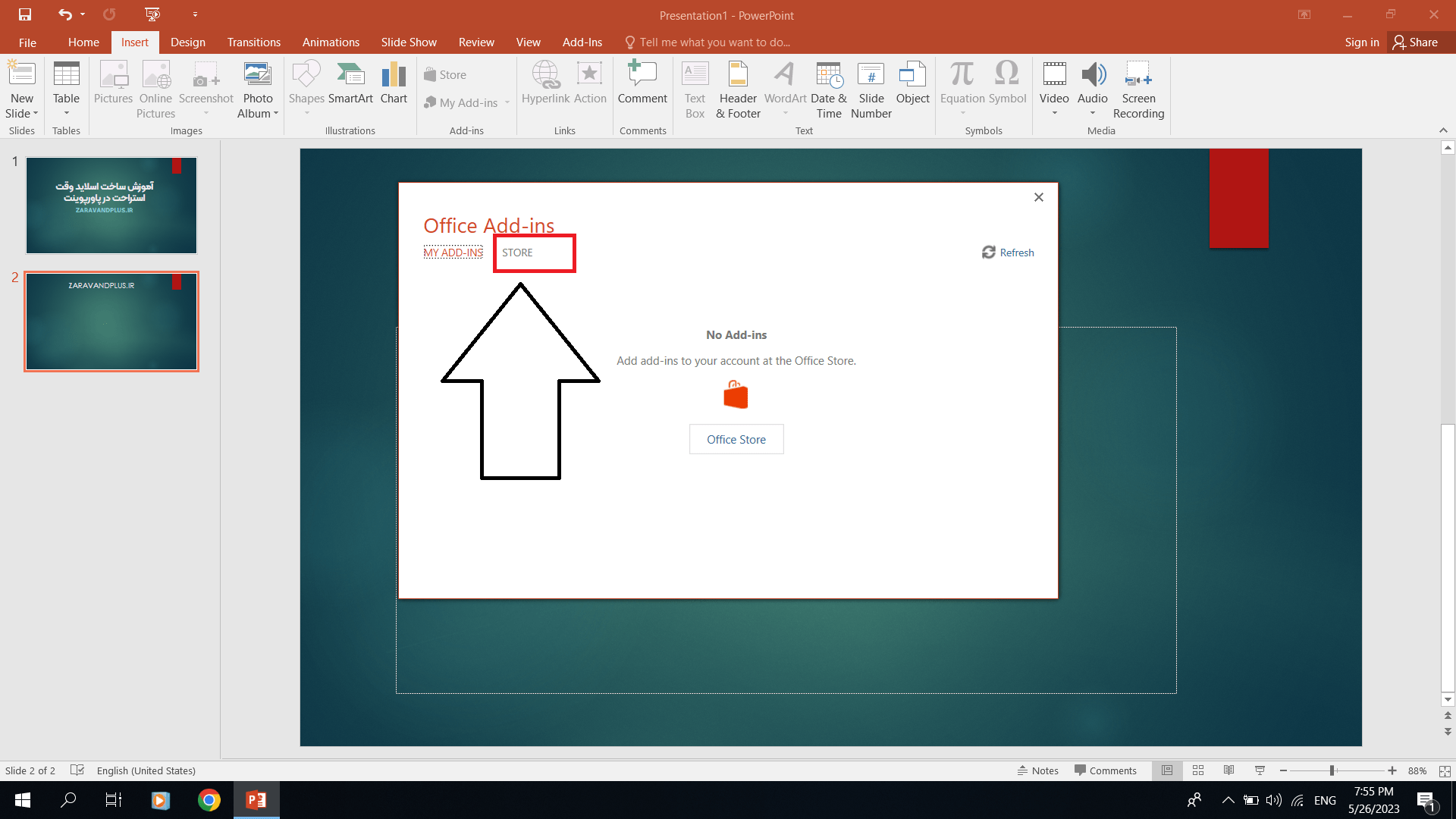The height and width of the screenshot is (819, 1456).
Task: Open the Animations tab
Action: point(331,42)
